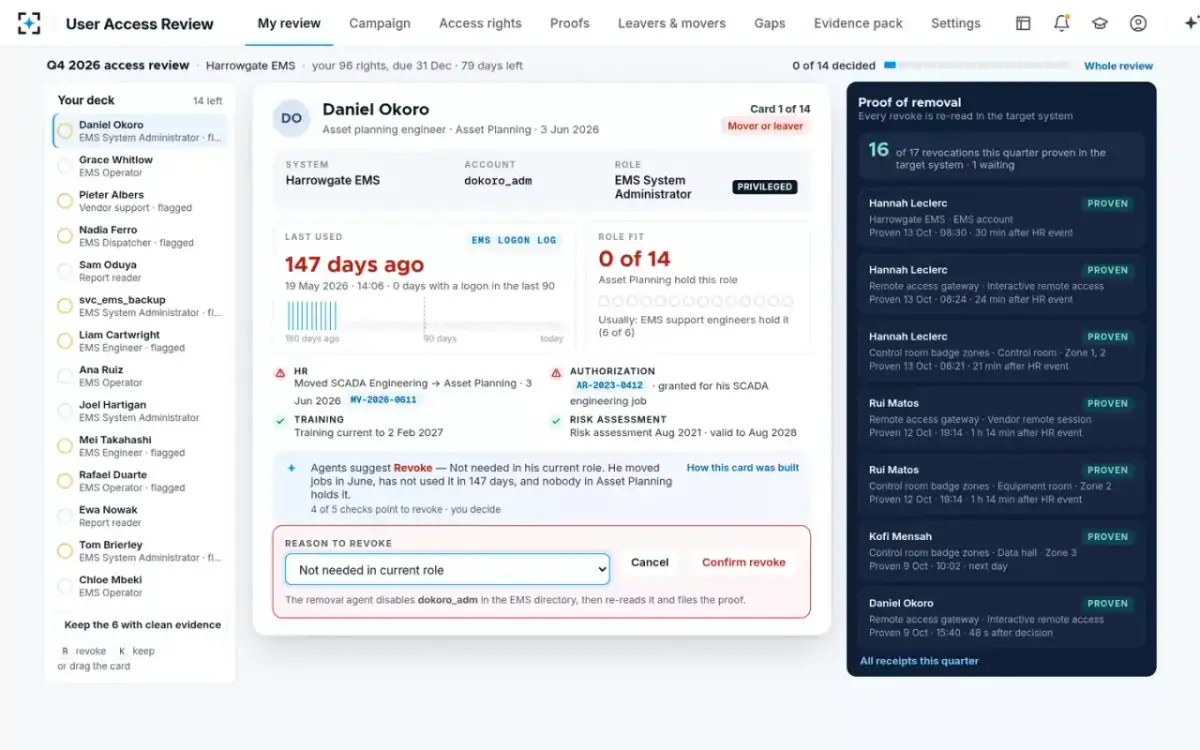Go to the Proofs tab
The image size is (1200, 750).
570,23
